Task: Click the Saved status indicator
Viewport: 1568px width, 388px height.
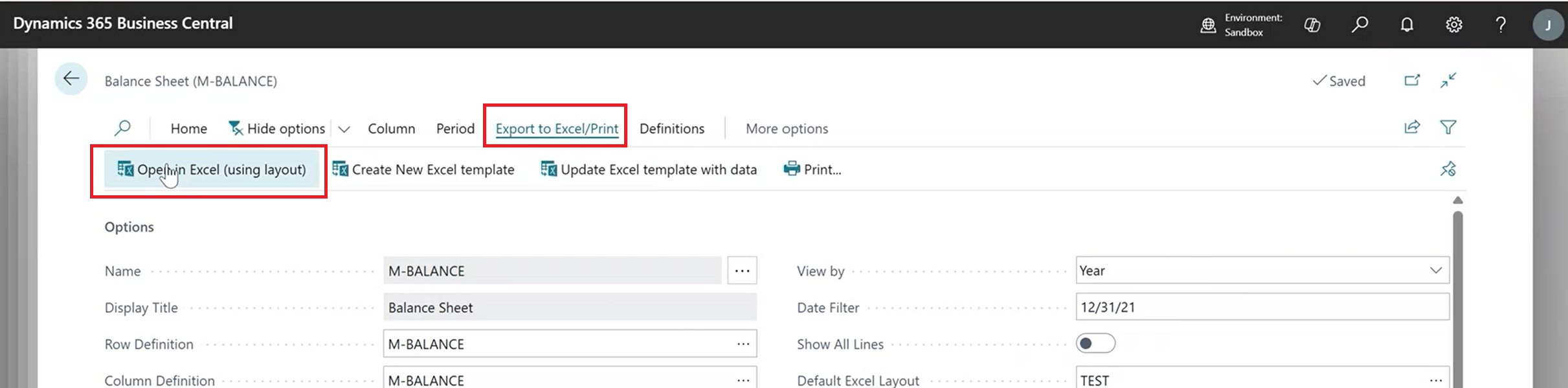Action: coord(1339,81)
